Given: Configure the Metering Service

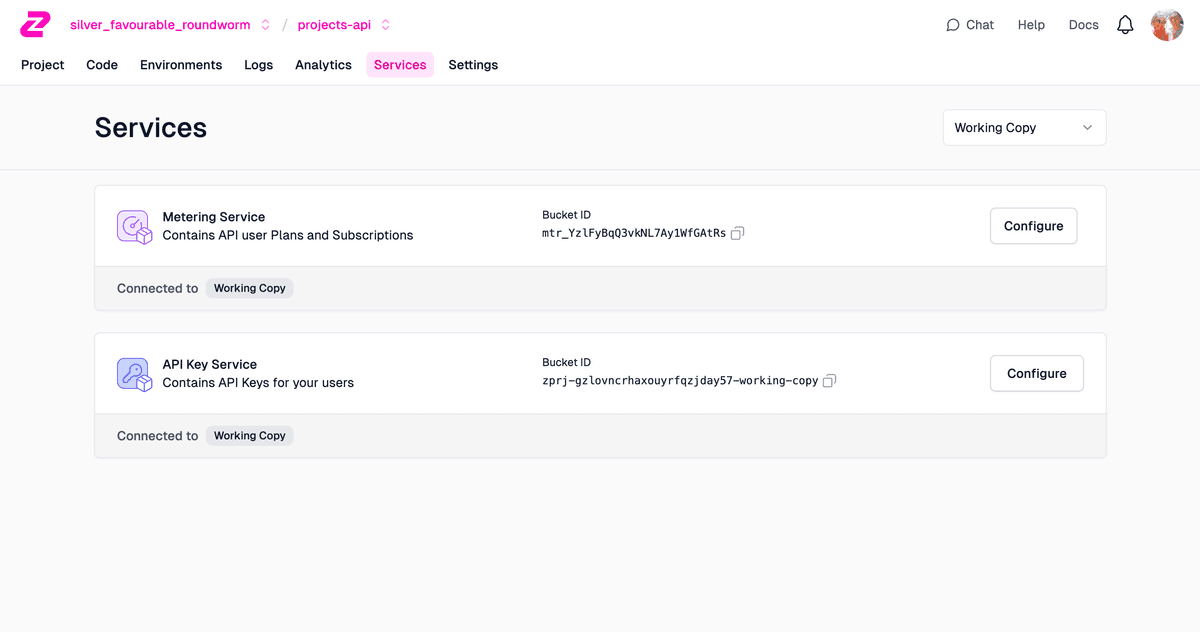Looking at the screenshot, I should point(1033,226).
